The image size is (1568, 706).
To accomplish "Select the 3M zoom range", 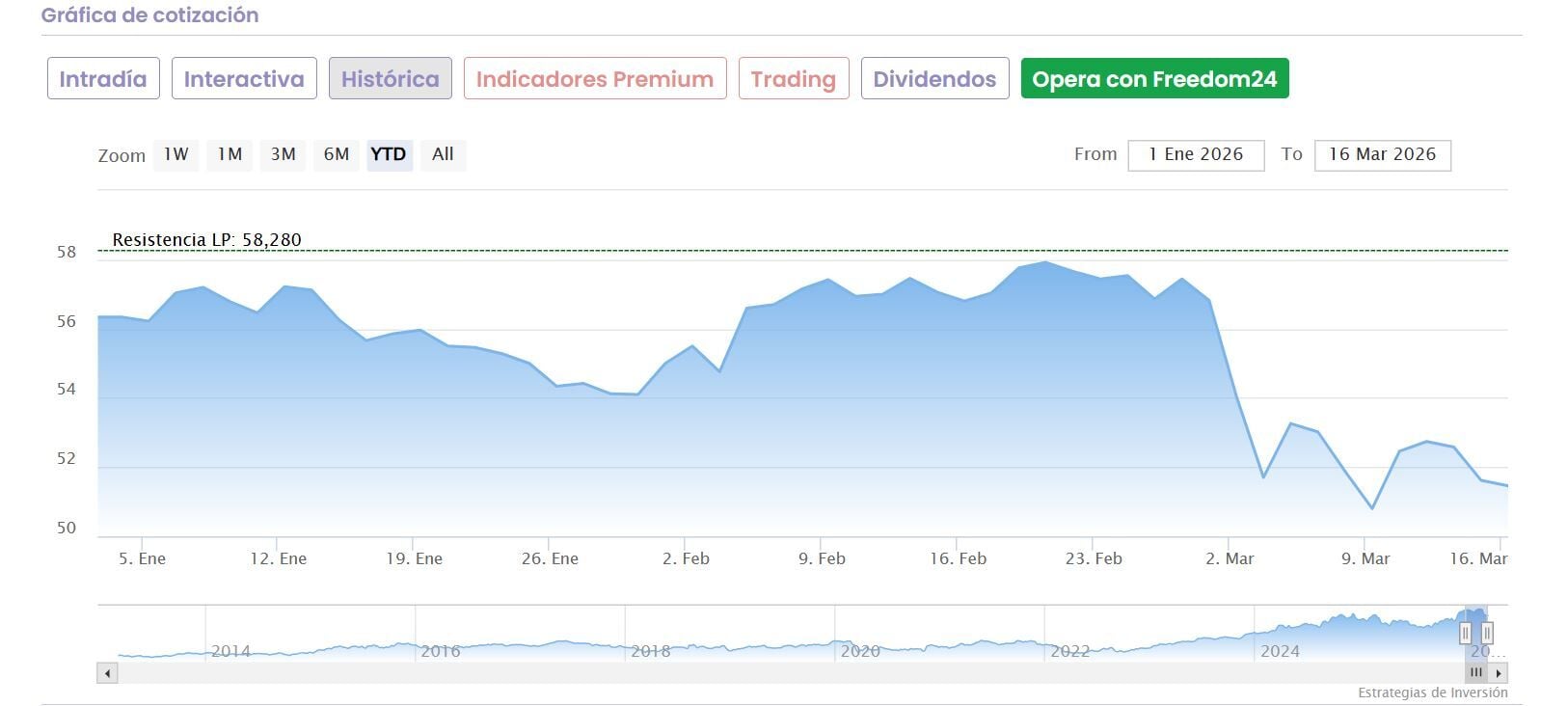I will pyautogui.click(x=283, y=154).
